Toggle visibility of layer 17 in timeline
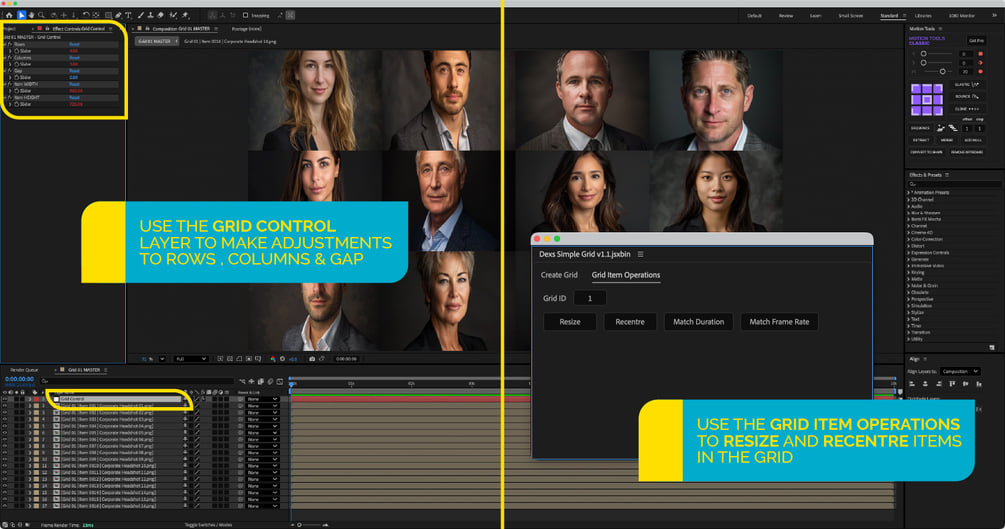Viewport: 1005px width, 529px height. tap(4, 506)
